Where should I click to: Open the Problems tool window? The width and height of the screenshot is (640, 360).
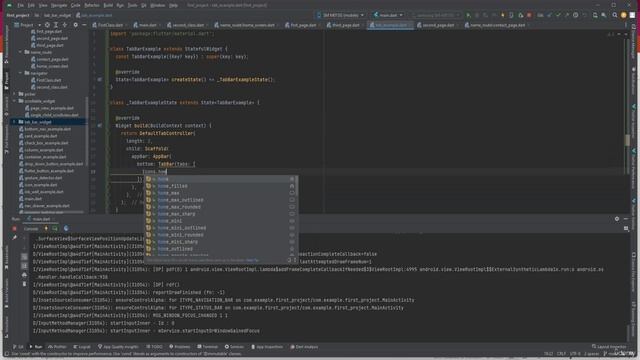click(180, 347)
